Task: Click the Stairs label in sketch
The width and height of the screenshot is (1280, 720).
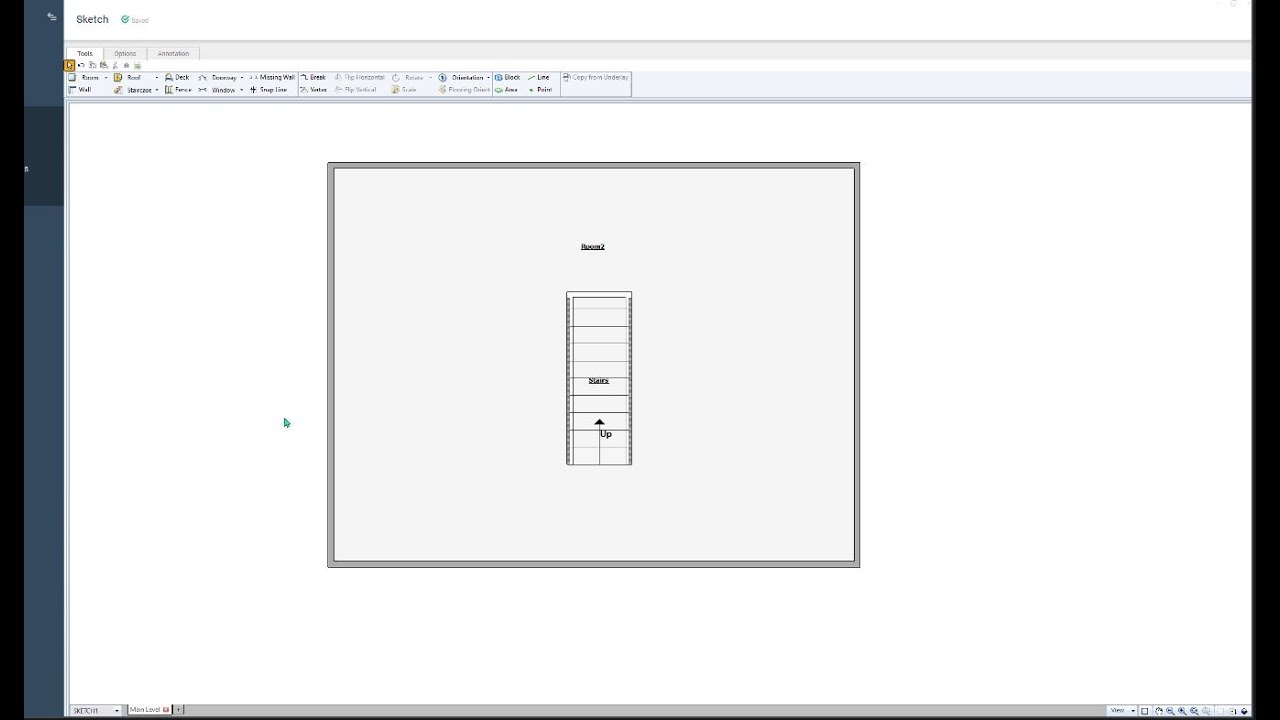Action: click(598, 380)
